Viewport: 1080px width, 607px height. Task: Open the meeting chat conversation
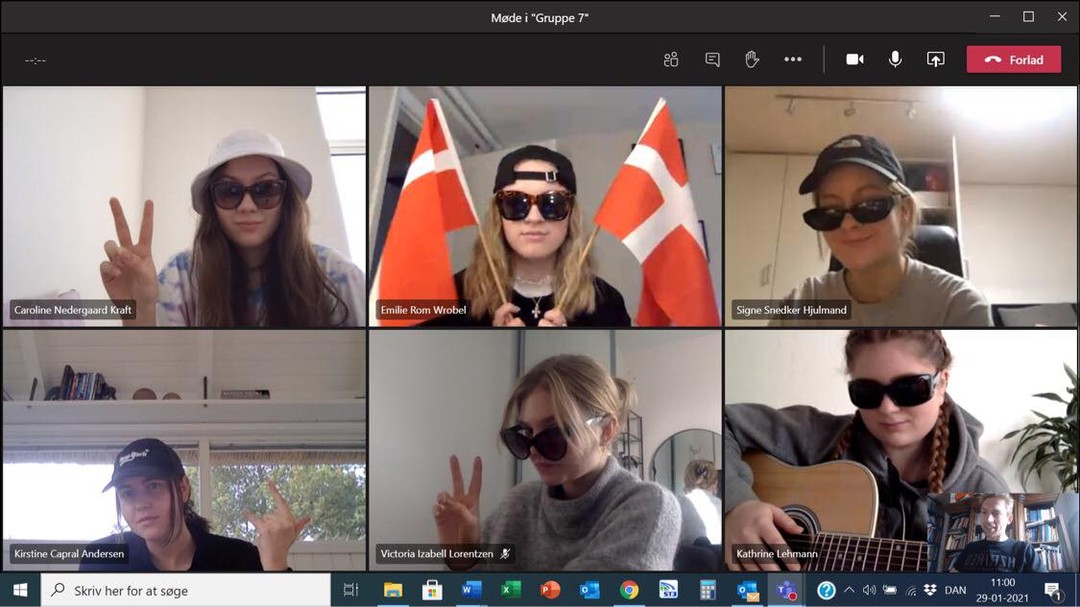pos(712,60)
